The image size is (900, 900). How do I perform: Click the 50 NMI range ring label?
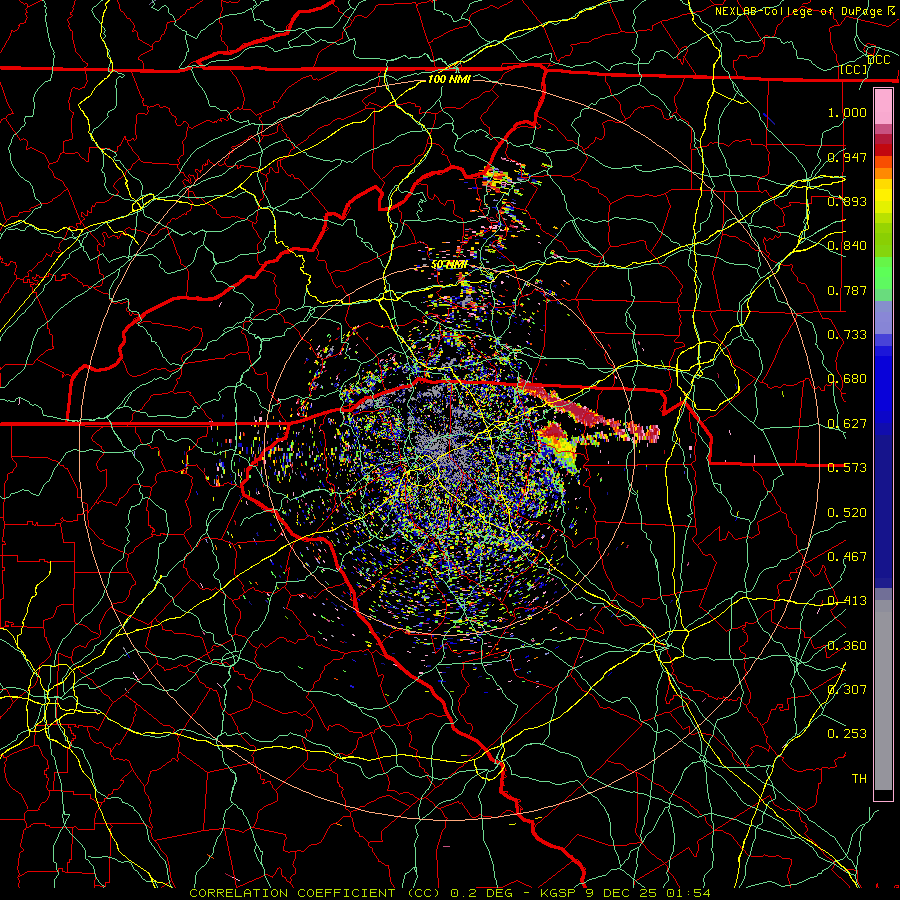(449, 265)
